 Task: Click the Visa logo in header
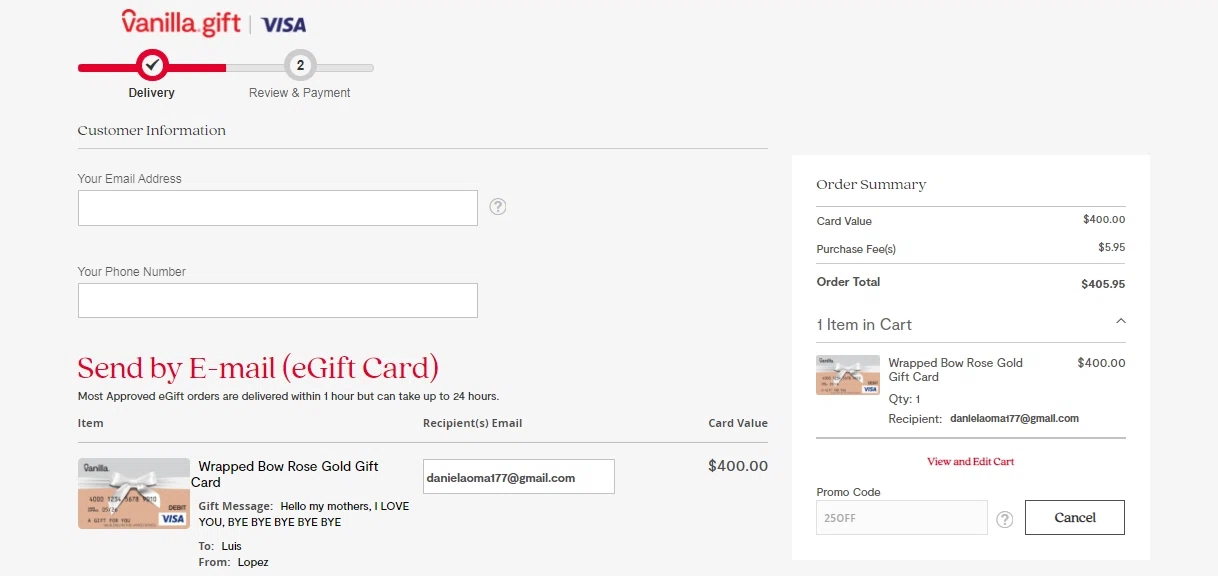click(284, 25)
